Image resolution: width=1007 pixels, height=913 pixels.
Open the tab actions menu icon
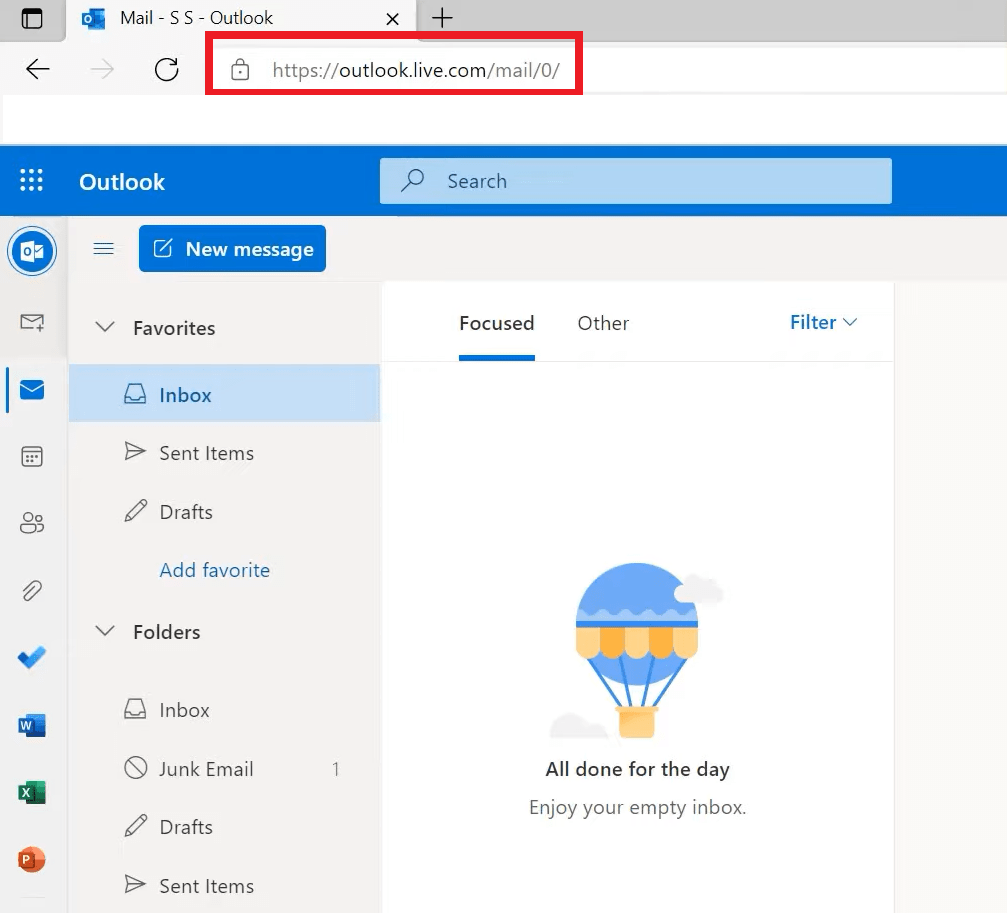pyautogui.click(x=31, y=18)
